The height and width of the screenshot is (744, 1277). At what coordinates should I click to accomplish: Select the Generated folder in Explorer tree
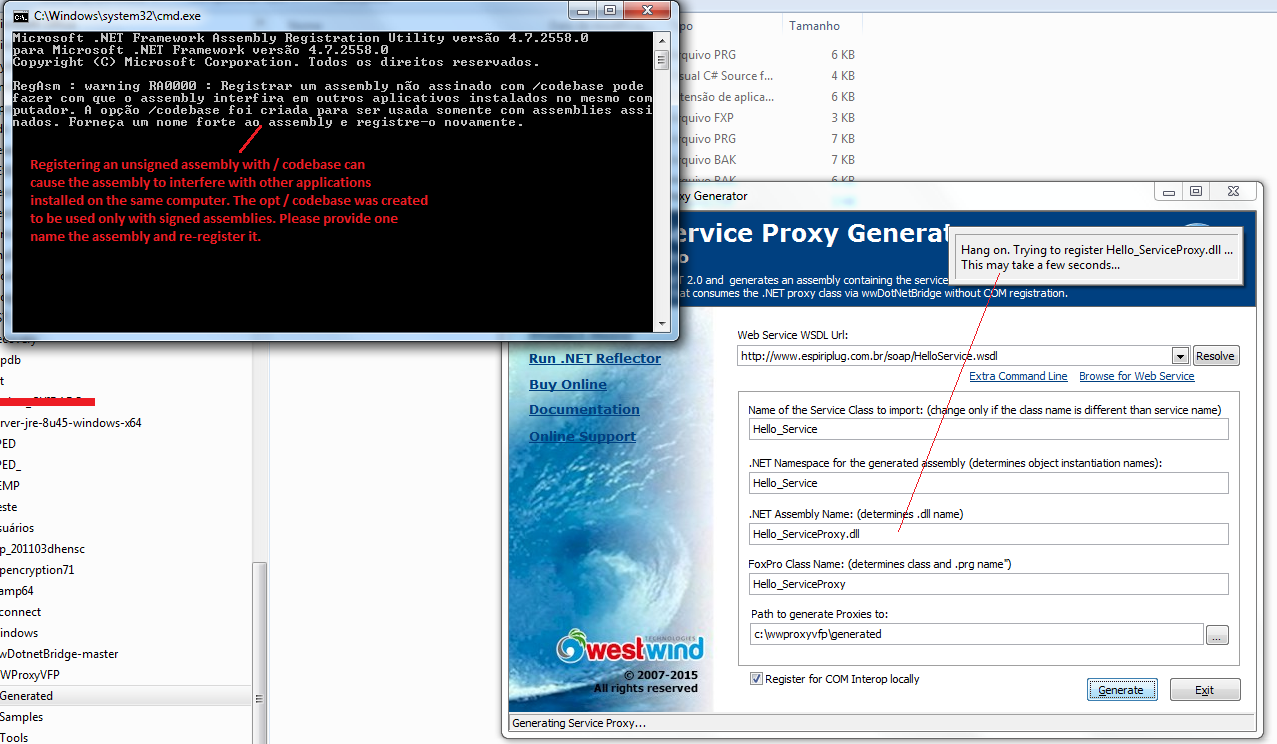pyautogui.click(x=27, y=696)
